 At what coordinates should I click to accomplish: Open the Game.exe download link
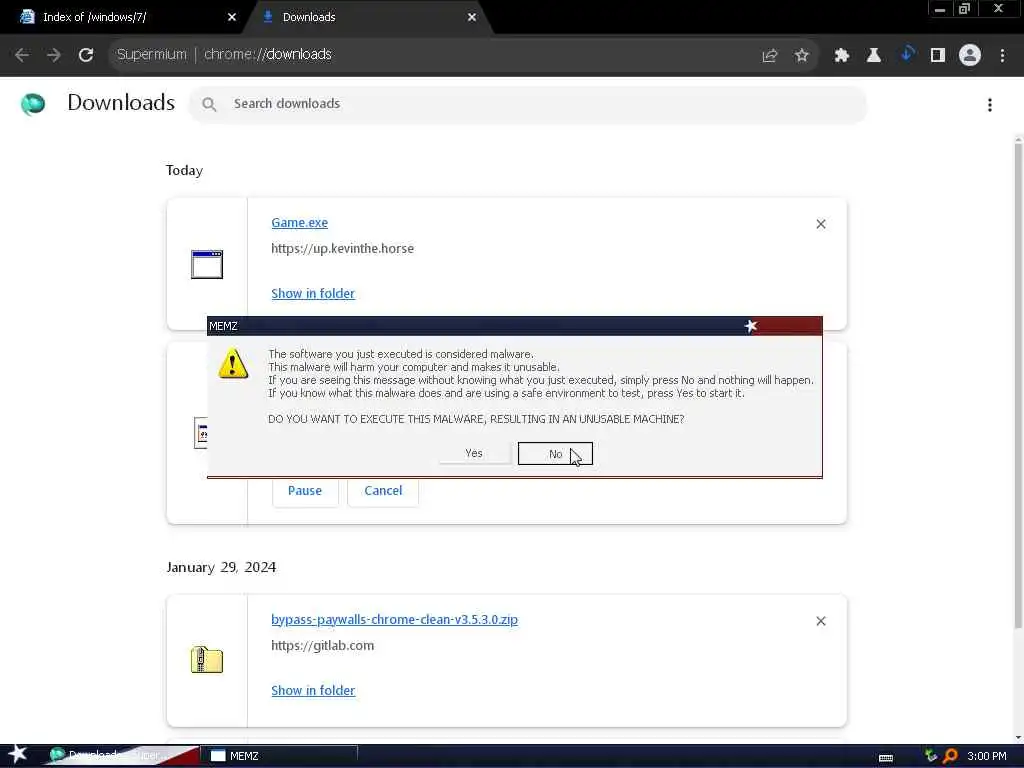pos(299,223)
